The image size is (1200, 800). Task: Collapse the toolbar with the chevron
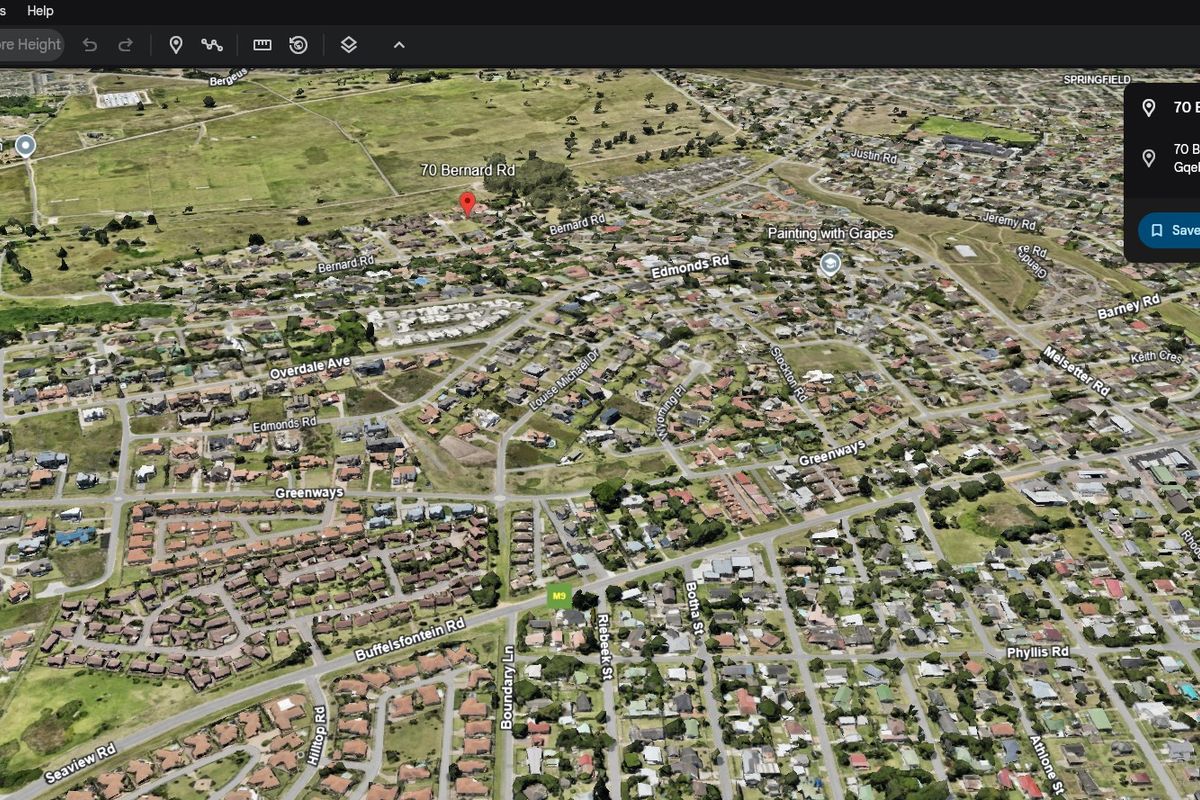click(398, 45)
